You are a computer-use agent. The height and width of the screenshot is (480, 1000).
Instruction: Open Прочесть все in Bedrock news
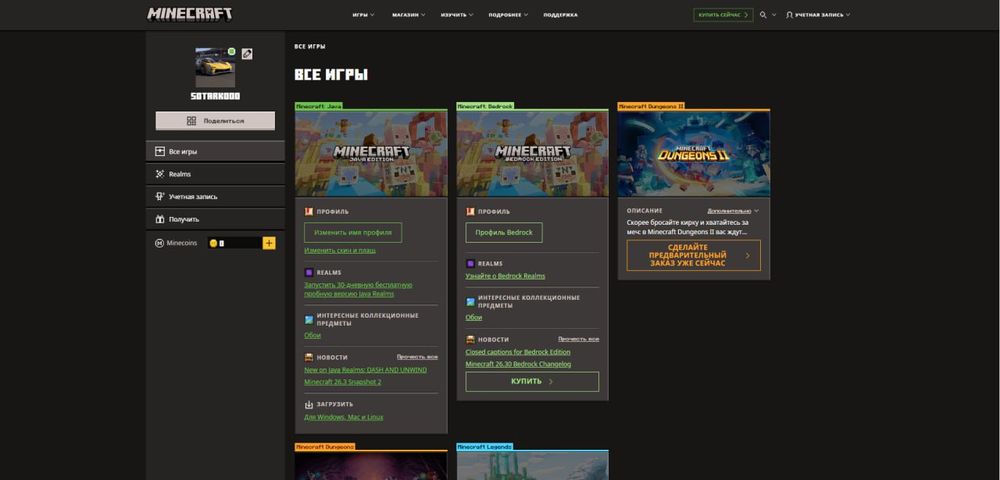coord(578,339)
